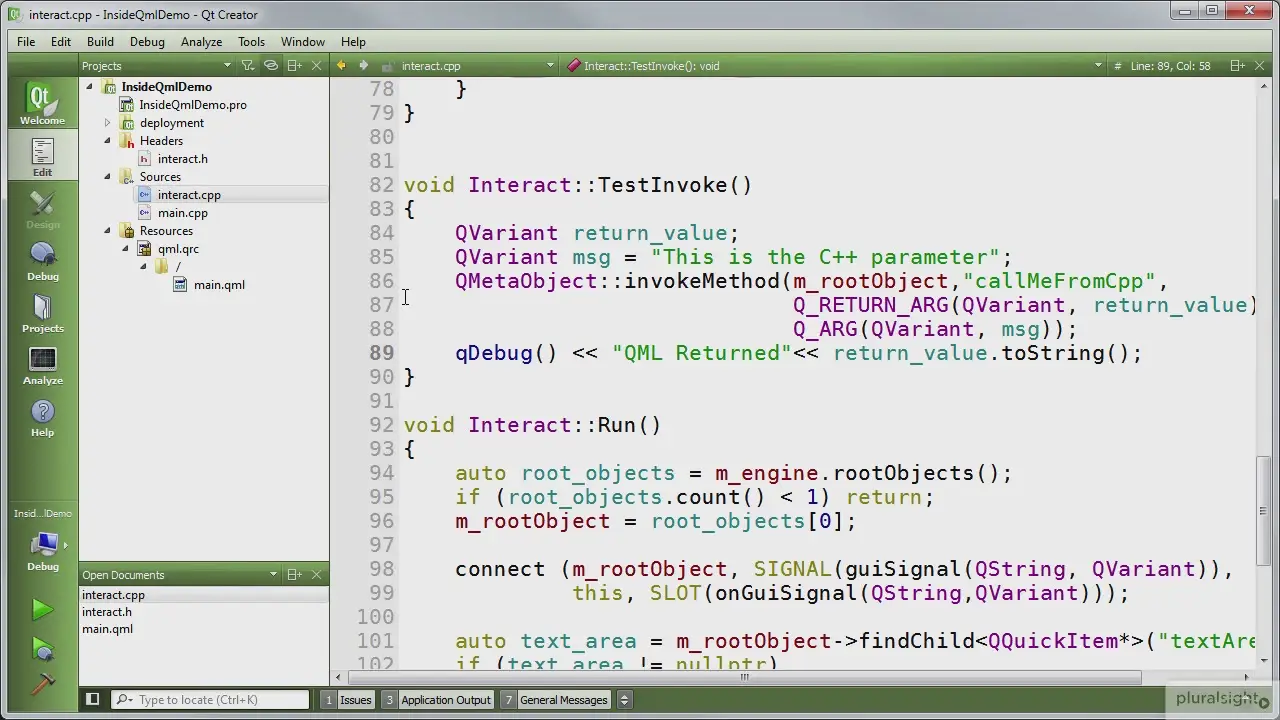Click the InsideQmlDemo project name in tree
The image size is (1280, 720).
click(166, 87)
